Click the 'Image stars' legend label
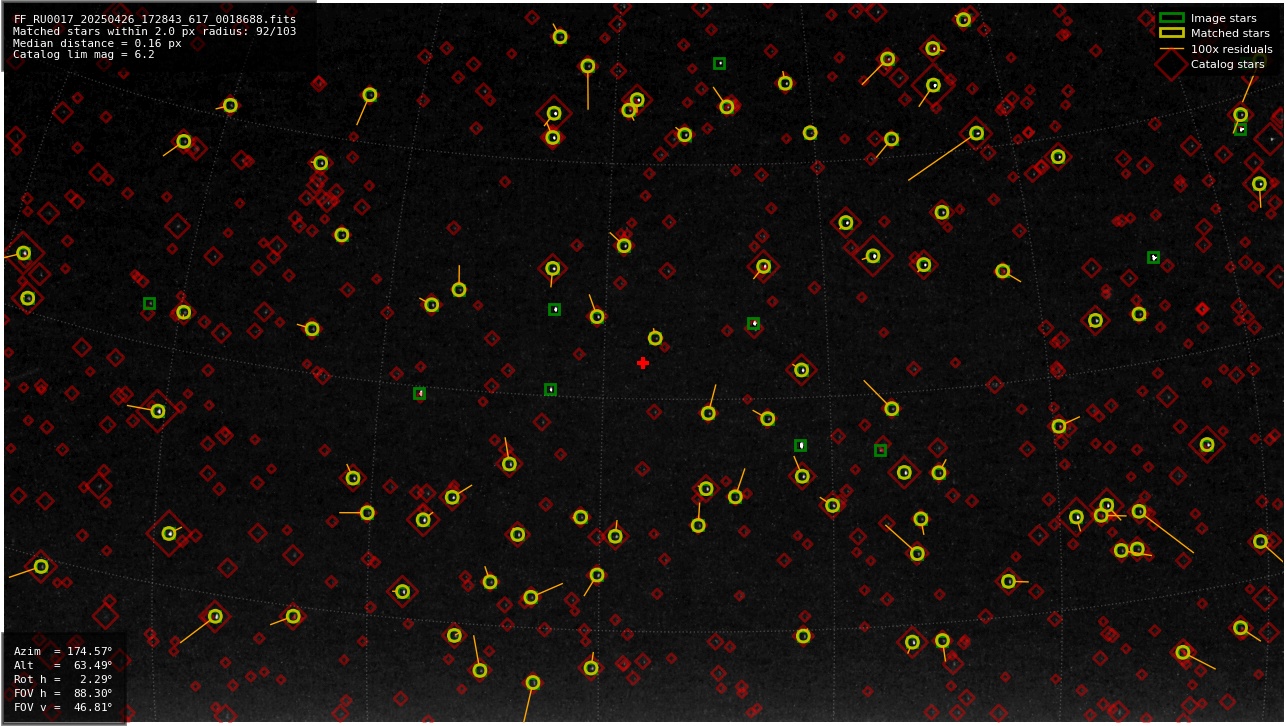 click(x=1223, y=18)
